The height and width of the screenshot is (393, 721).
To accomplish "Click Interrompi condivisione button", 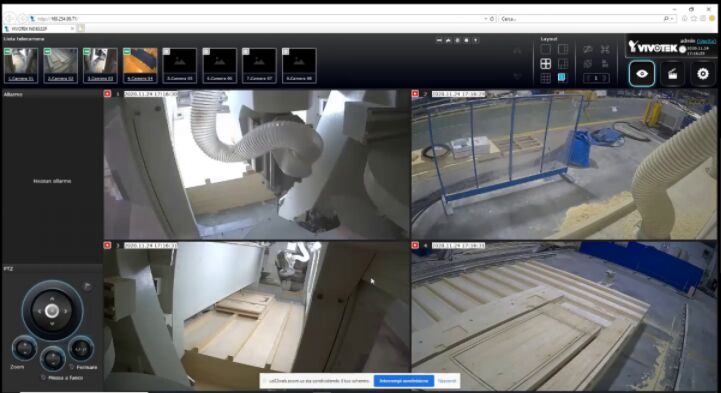I will (403, 381).
